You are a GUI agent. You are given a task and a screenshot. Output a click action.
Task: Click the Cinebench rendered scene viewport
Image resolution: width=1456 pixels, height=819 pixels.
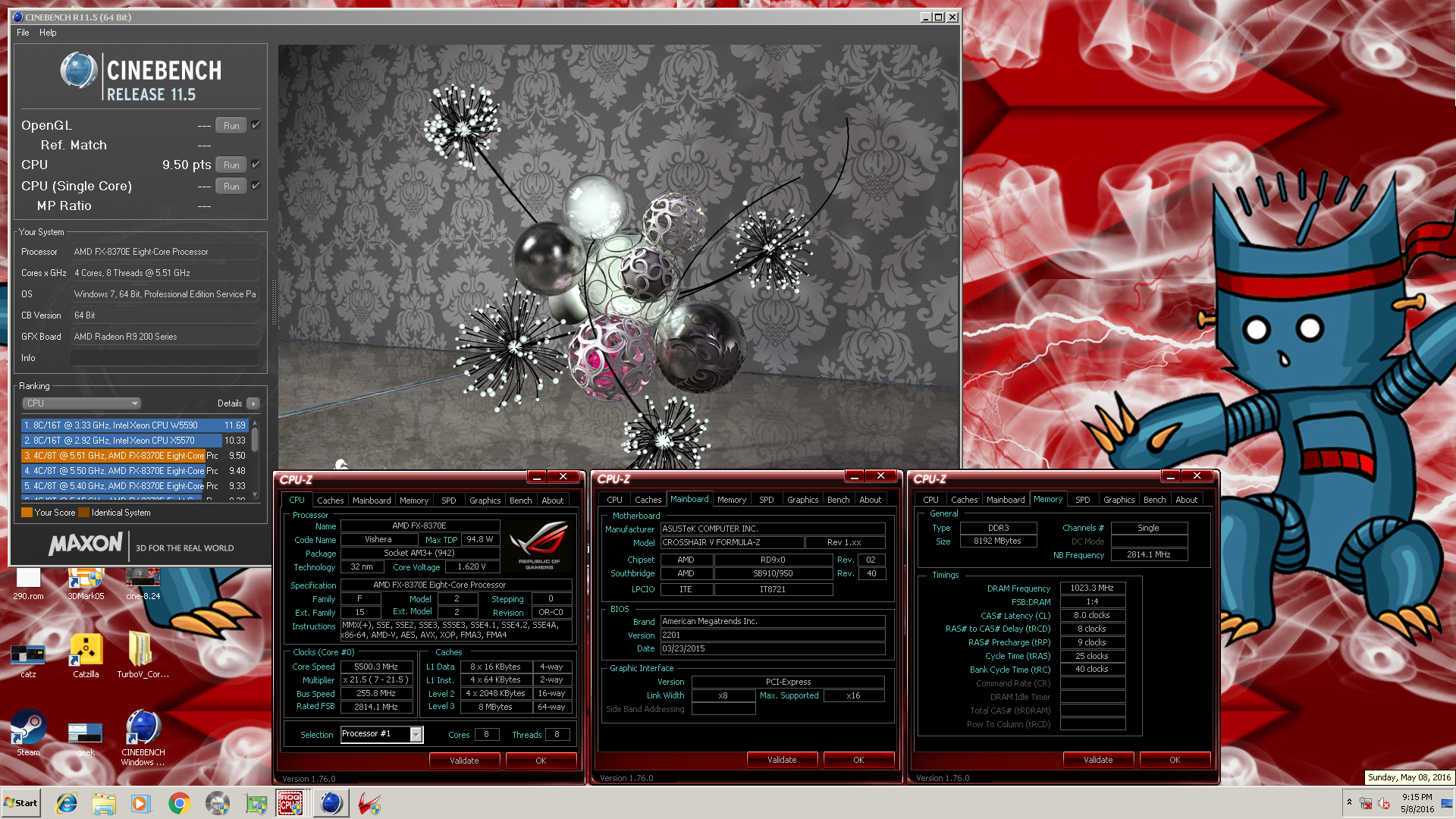[618, 256]
